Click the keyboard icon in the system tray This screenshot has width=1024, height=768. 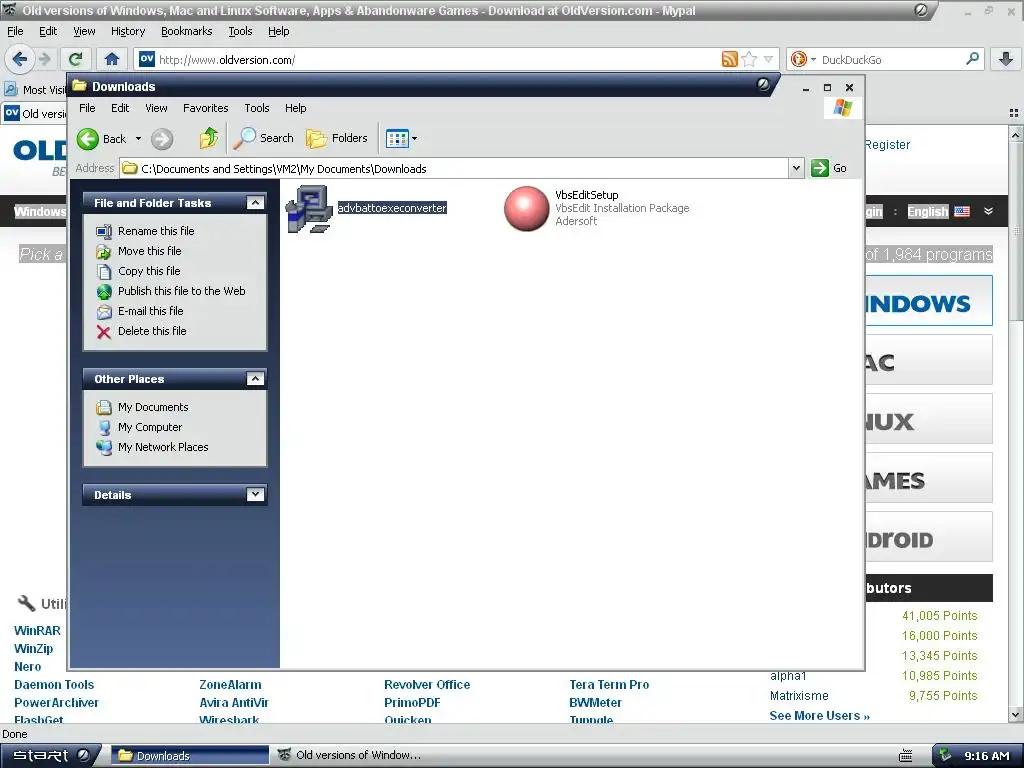click(906, 756)
